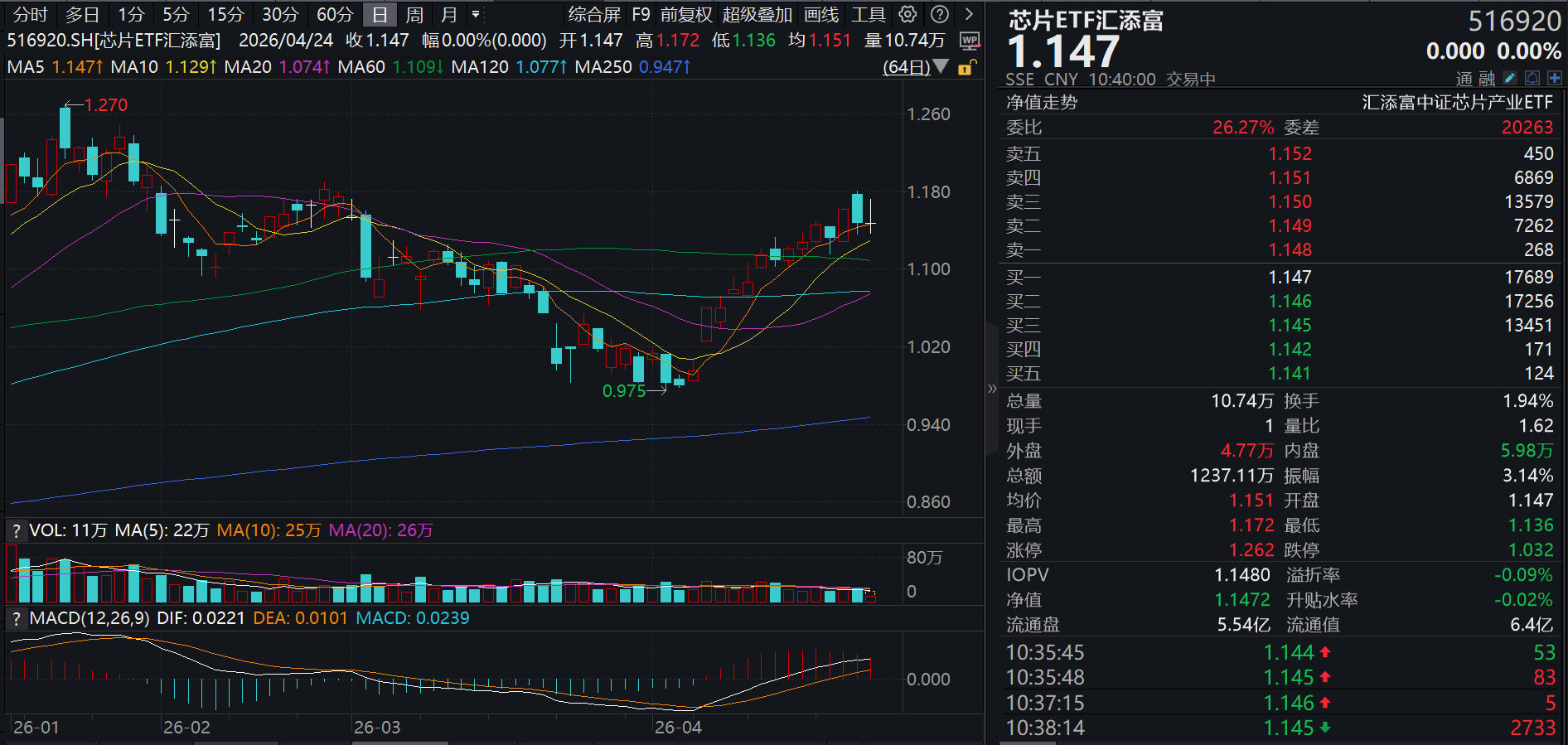
Task: Toggle 超级叠加 overlay option
Action: 757,14
